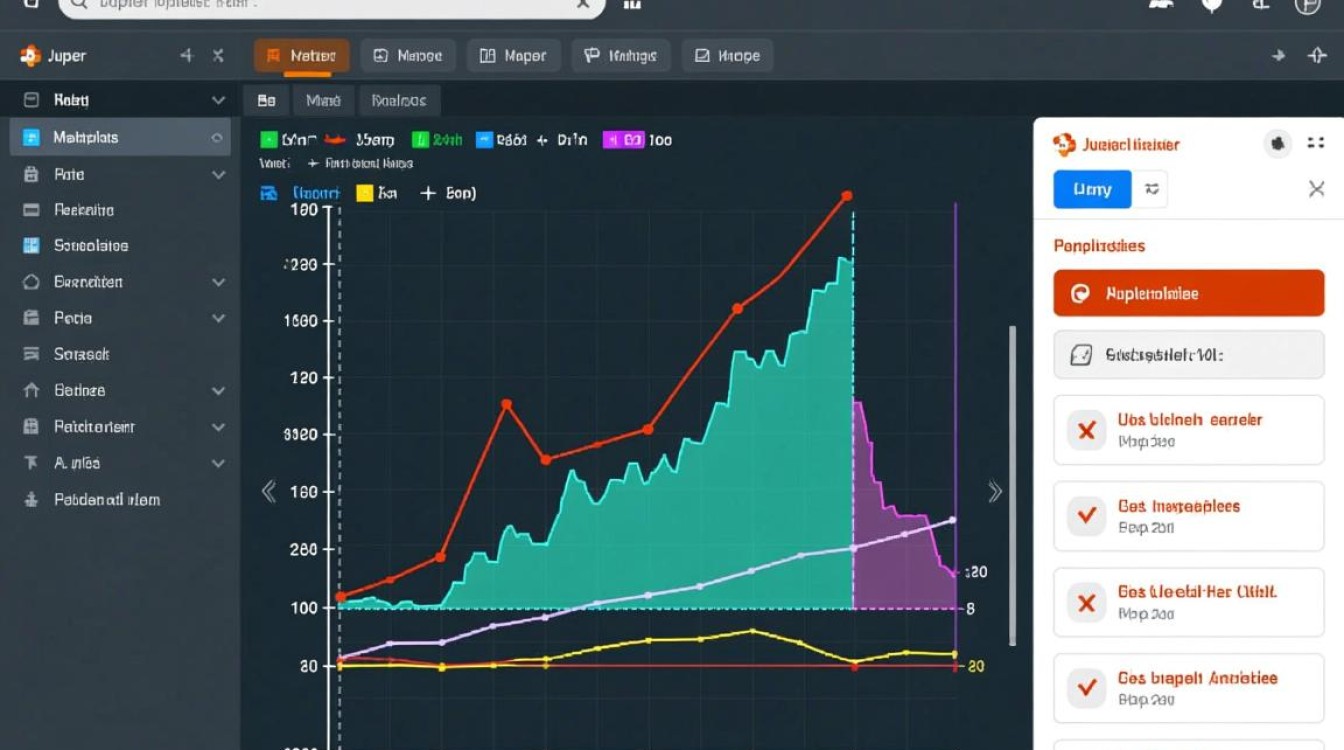The width and height of the screenshot is (1344, 750).
Task: Toggle the checkmark box on the fourth checklist item
Action: (x=1085, y=688)
